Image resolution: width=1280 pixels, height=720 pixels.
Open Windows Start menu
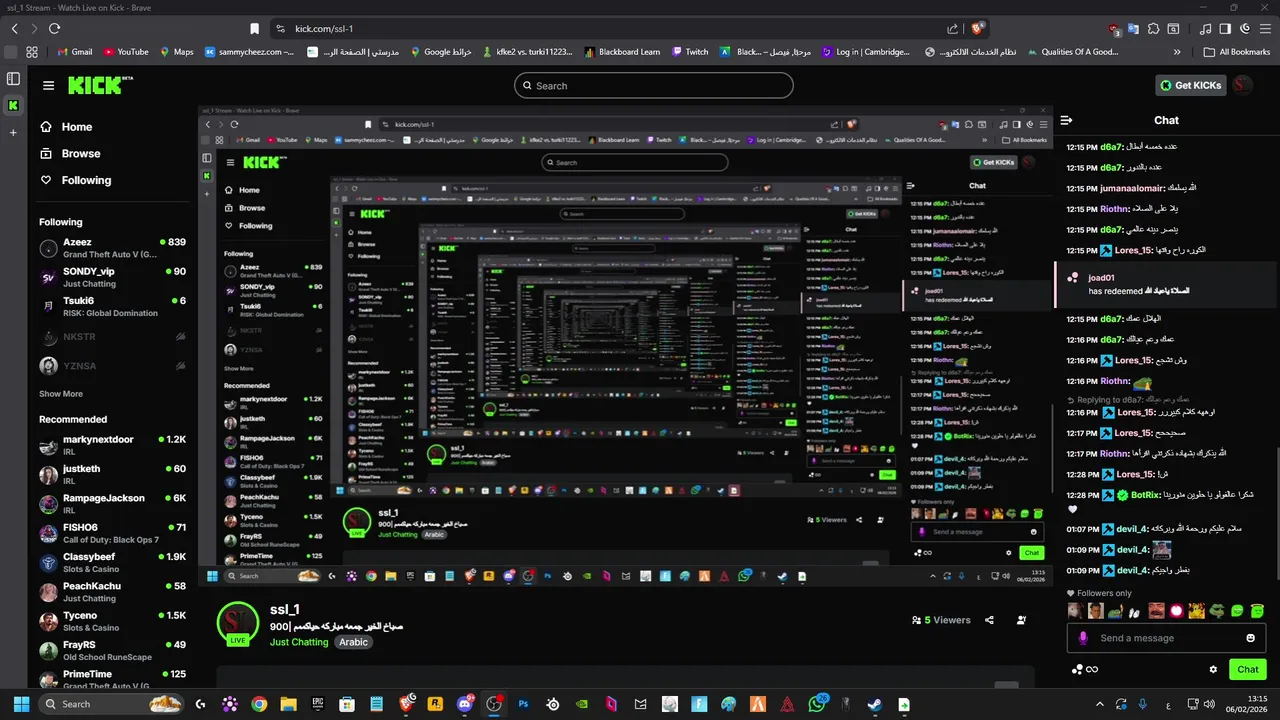(x=20, y=704)
